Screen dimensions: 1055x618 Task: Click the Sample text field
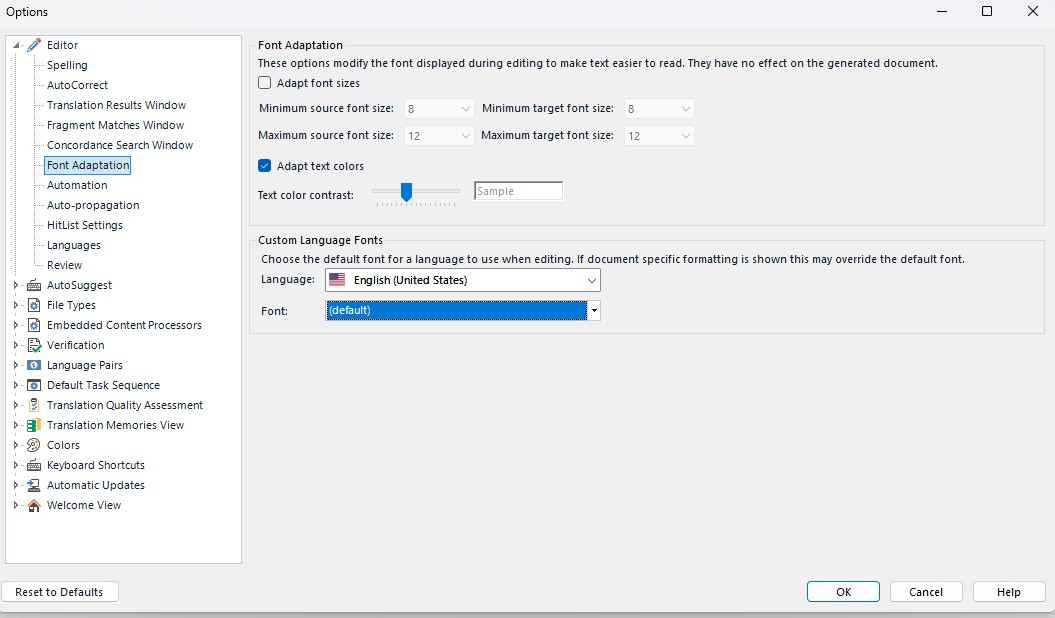(517, 190)
